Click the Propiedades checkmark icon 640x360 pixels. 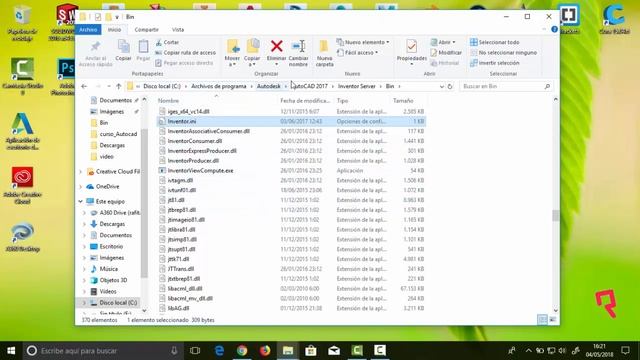[411, 47]
